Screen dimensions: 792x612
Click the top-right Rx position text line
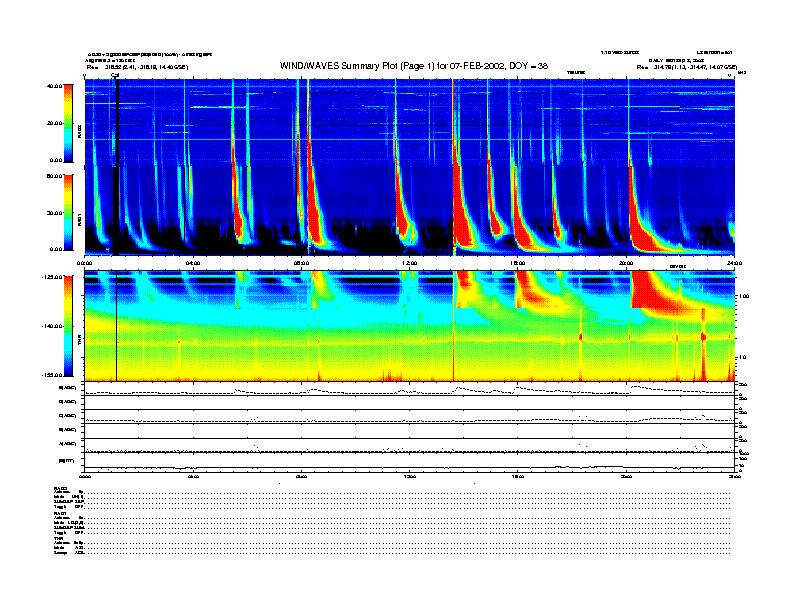687,67
